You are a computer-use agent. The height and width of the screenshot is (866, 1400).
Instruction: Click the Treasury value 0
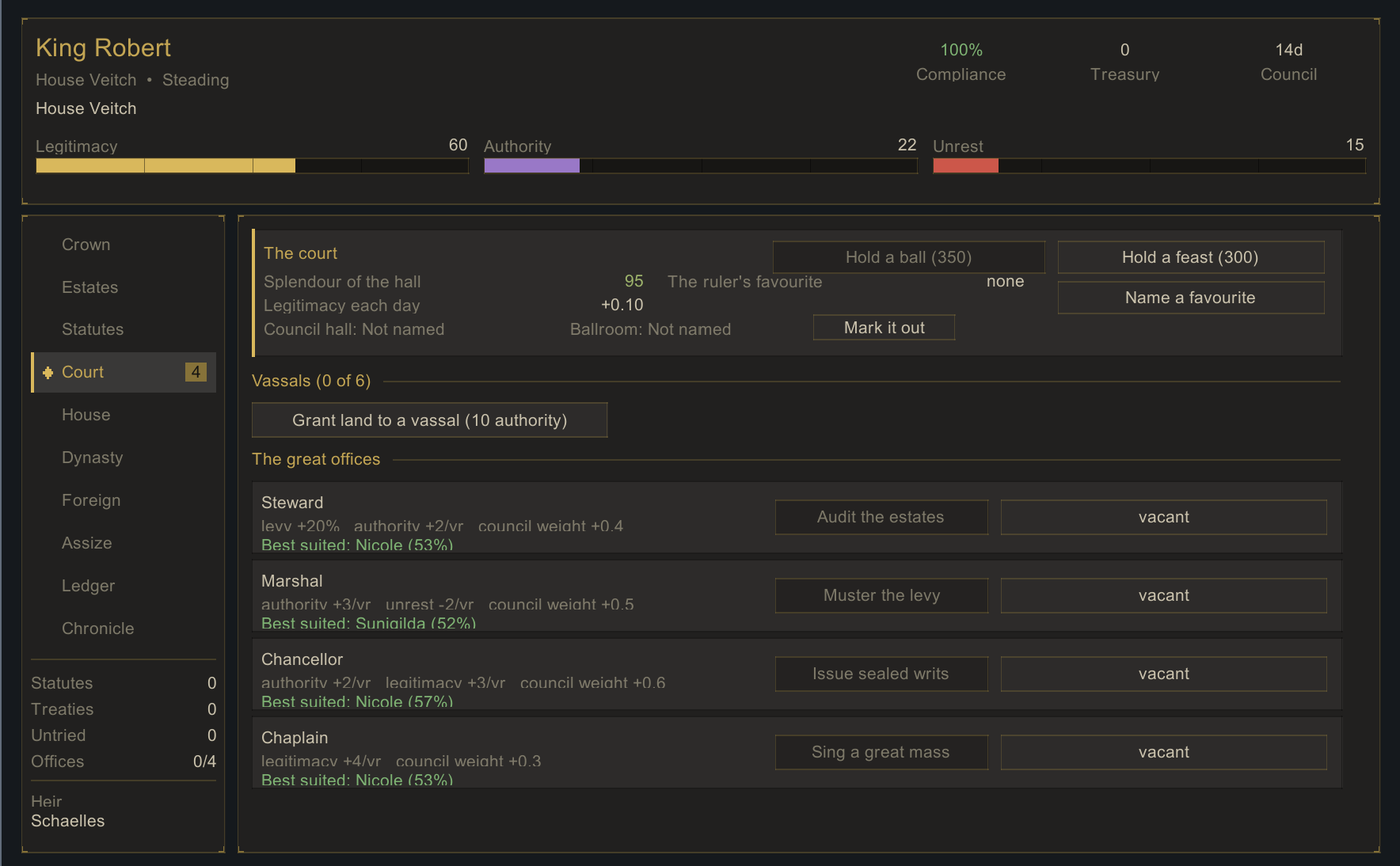coord(1124,50)
